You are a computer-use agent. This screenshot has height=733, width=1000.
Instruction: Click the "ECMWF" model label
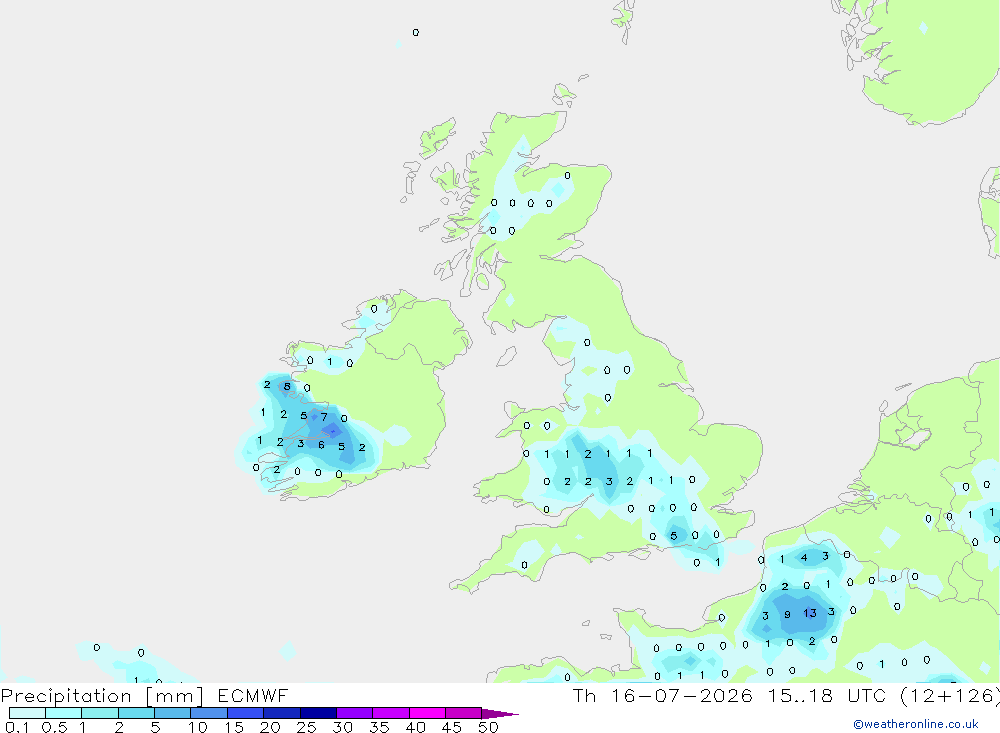click(x=253, y=696)
